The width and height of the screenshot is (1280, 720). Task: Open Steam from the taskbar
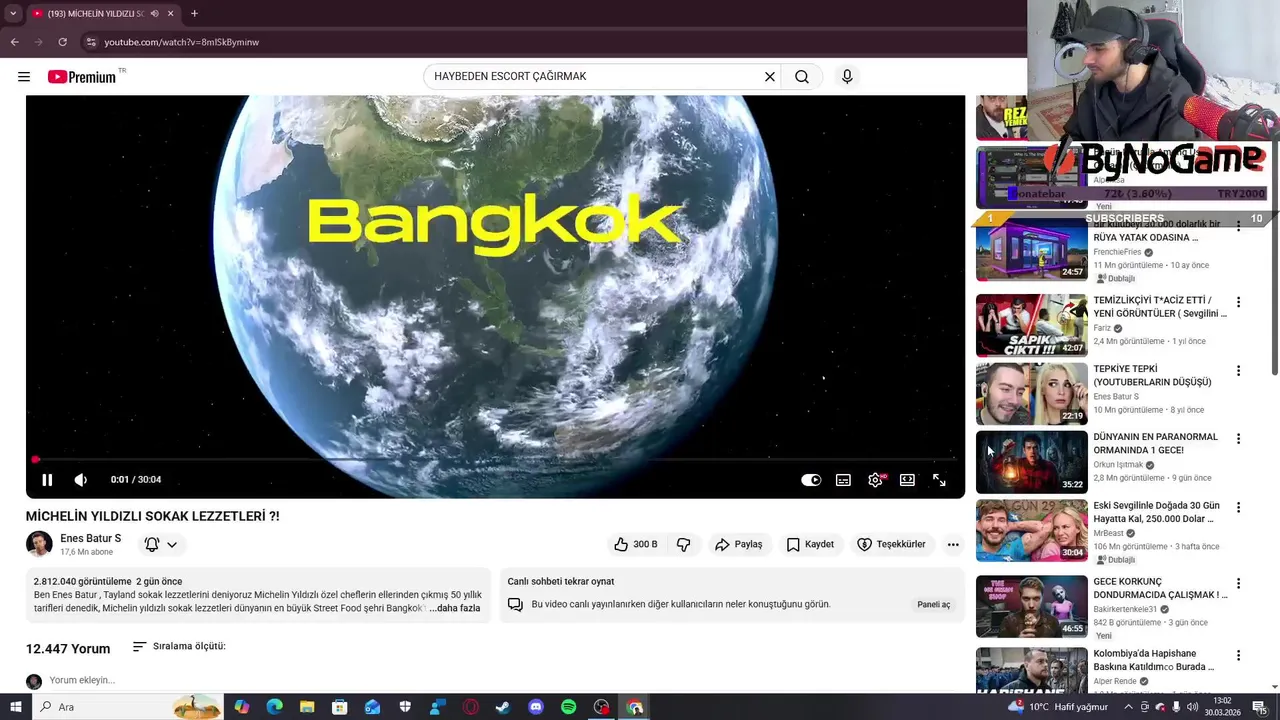click(503, 707)
